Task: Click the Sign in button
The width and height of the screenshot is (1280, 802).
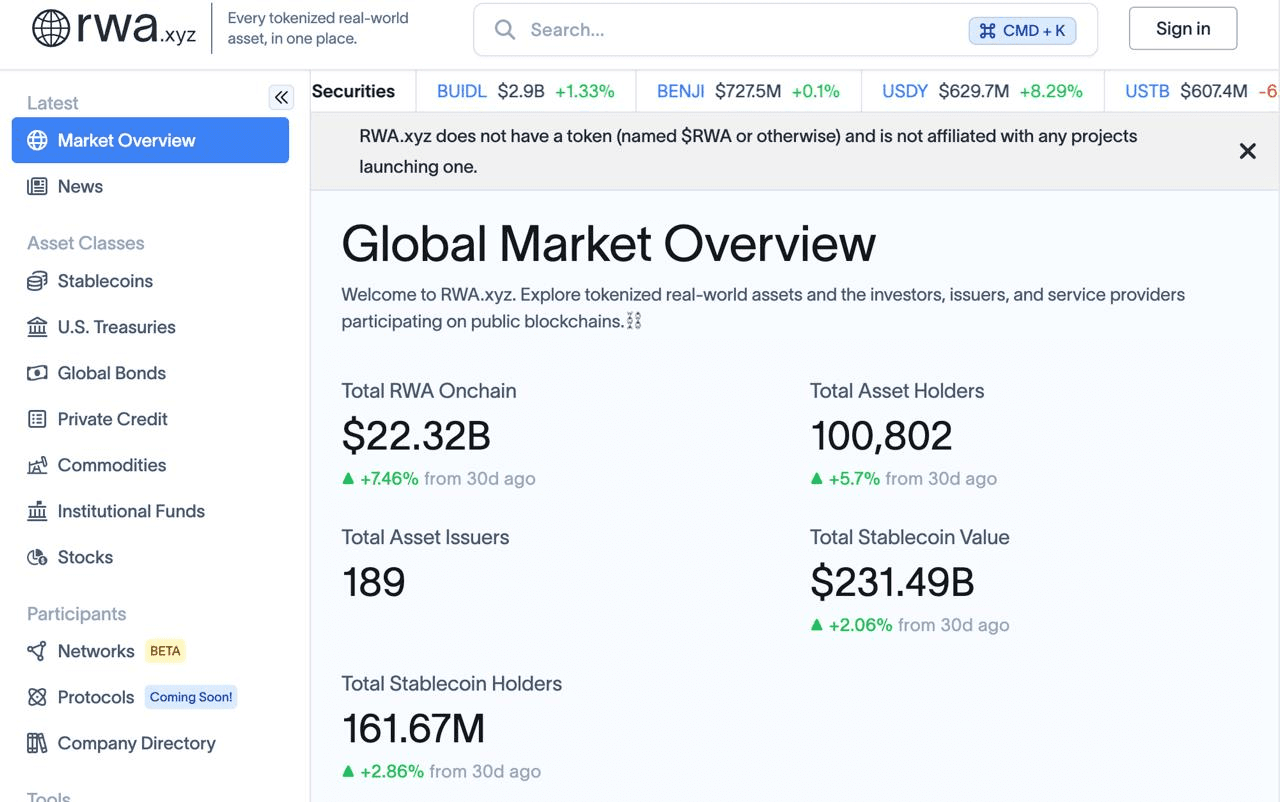Action: coord(1183,29)
